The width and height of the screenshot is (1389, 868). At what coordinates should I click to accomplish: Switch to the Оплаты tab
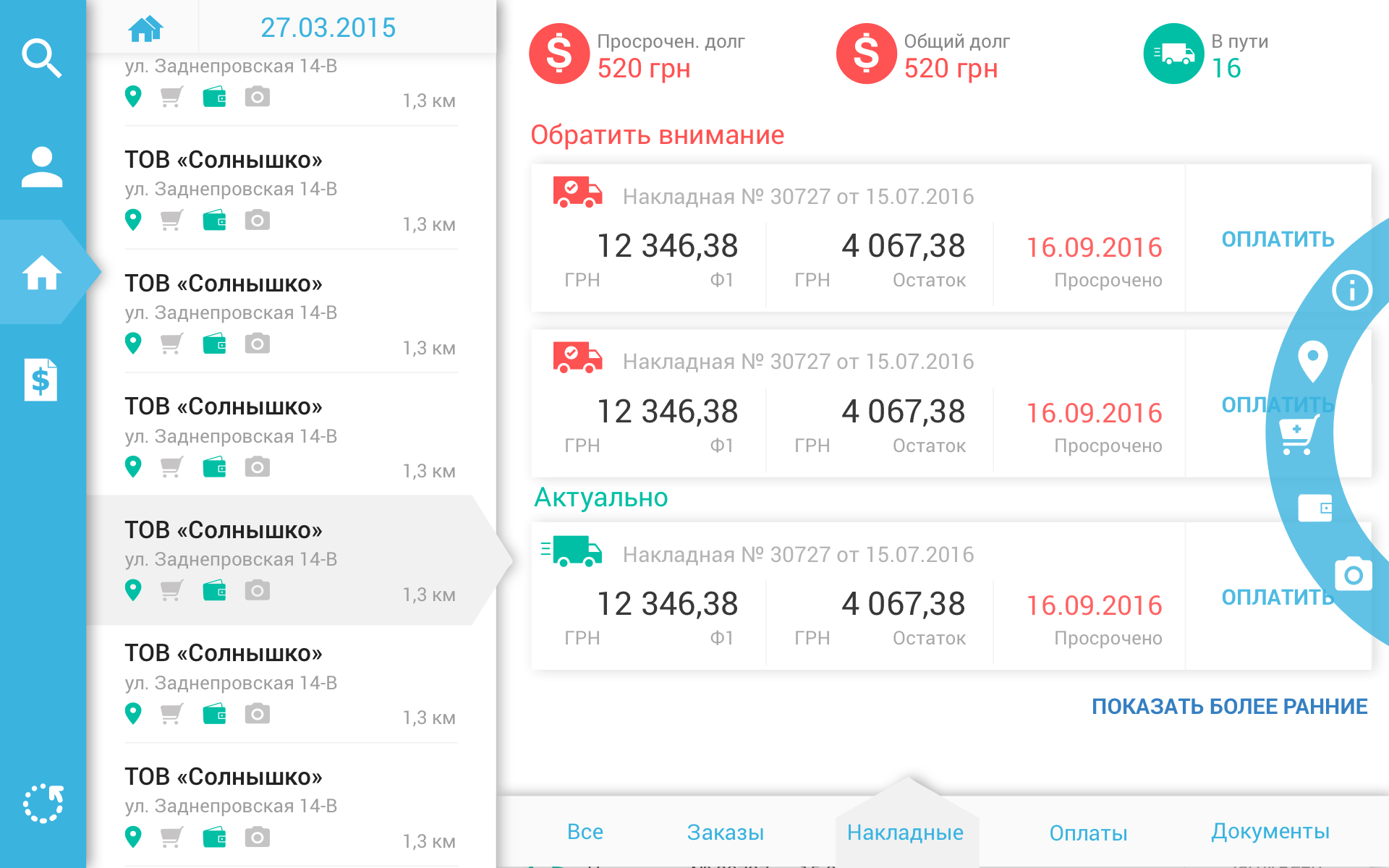pos(1088,833)
